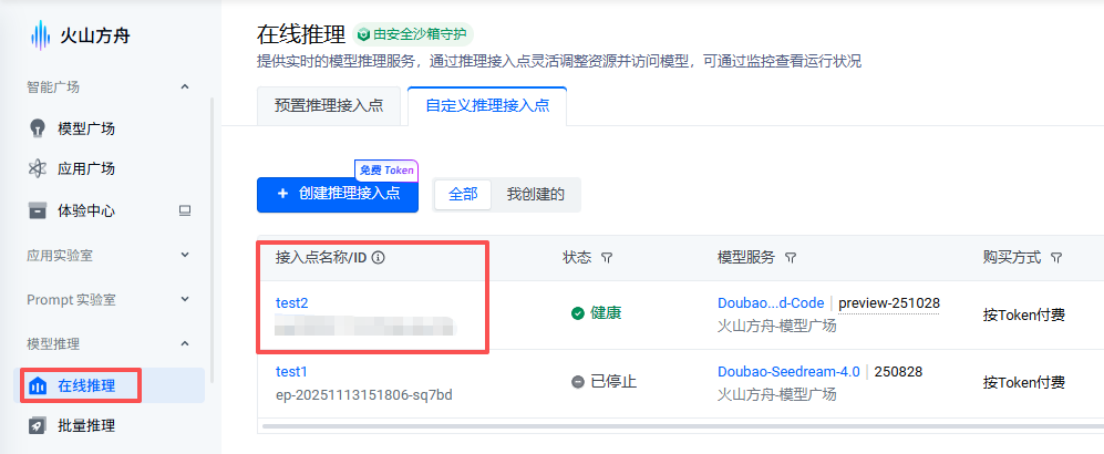Screen dimensions: 1104x454
Task: Open 模型广场 lightbulb icon in sidebar
Action: tap(38, 128)
